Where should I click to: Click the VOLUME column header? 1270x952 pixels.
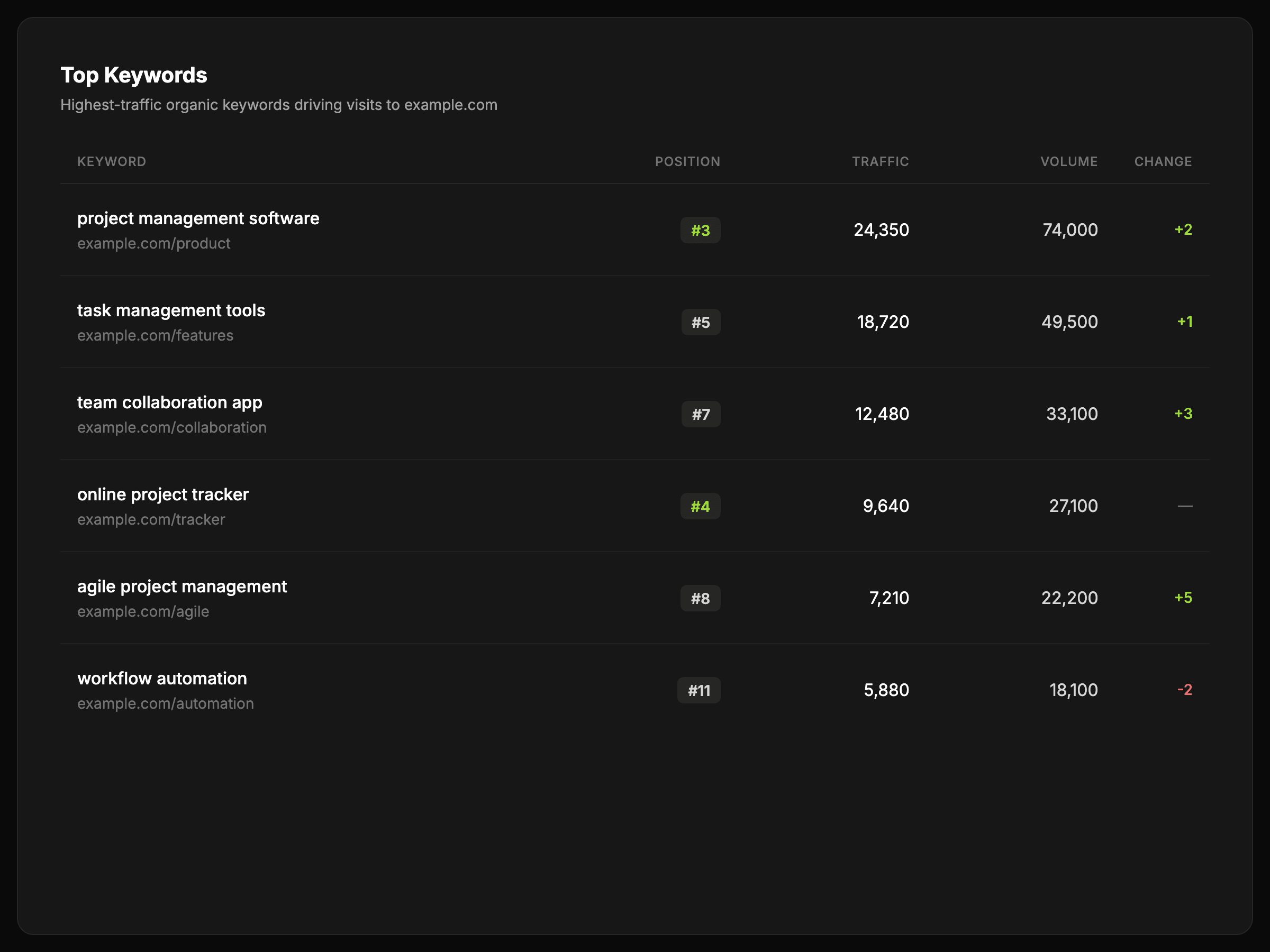[x=1068, y=162]
